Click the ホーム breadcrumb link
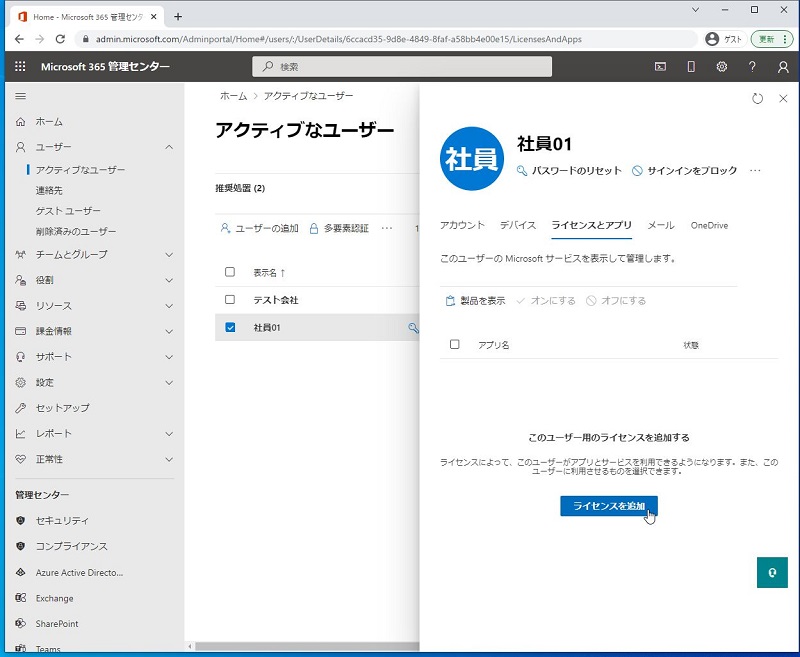The width and height of the screenshot is (800, 657). click(x=233, y=96)
